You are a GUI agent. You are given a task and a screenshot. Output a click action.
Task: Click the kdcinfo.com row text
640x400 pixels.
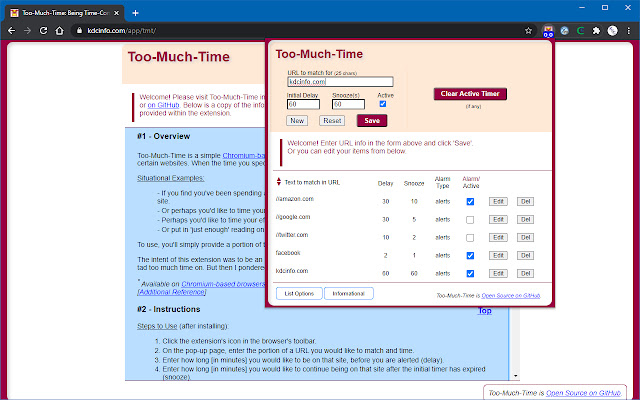pos(292,271)
